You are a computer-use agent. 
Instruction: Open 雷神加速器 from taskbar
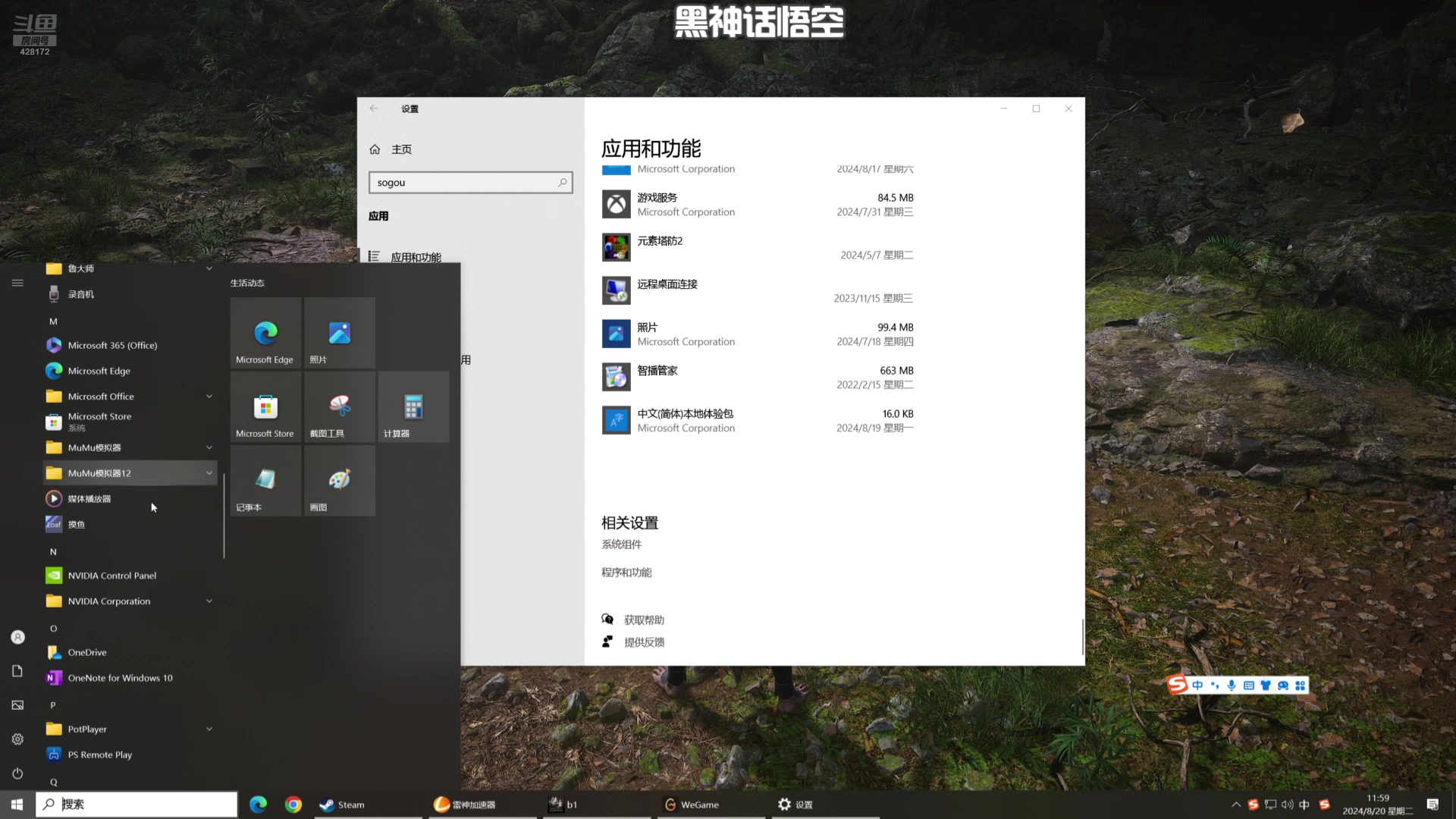pos(464,804)
